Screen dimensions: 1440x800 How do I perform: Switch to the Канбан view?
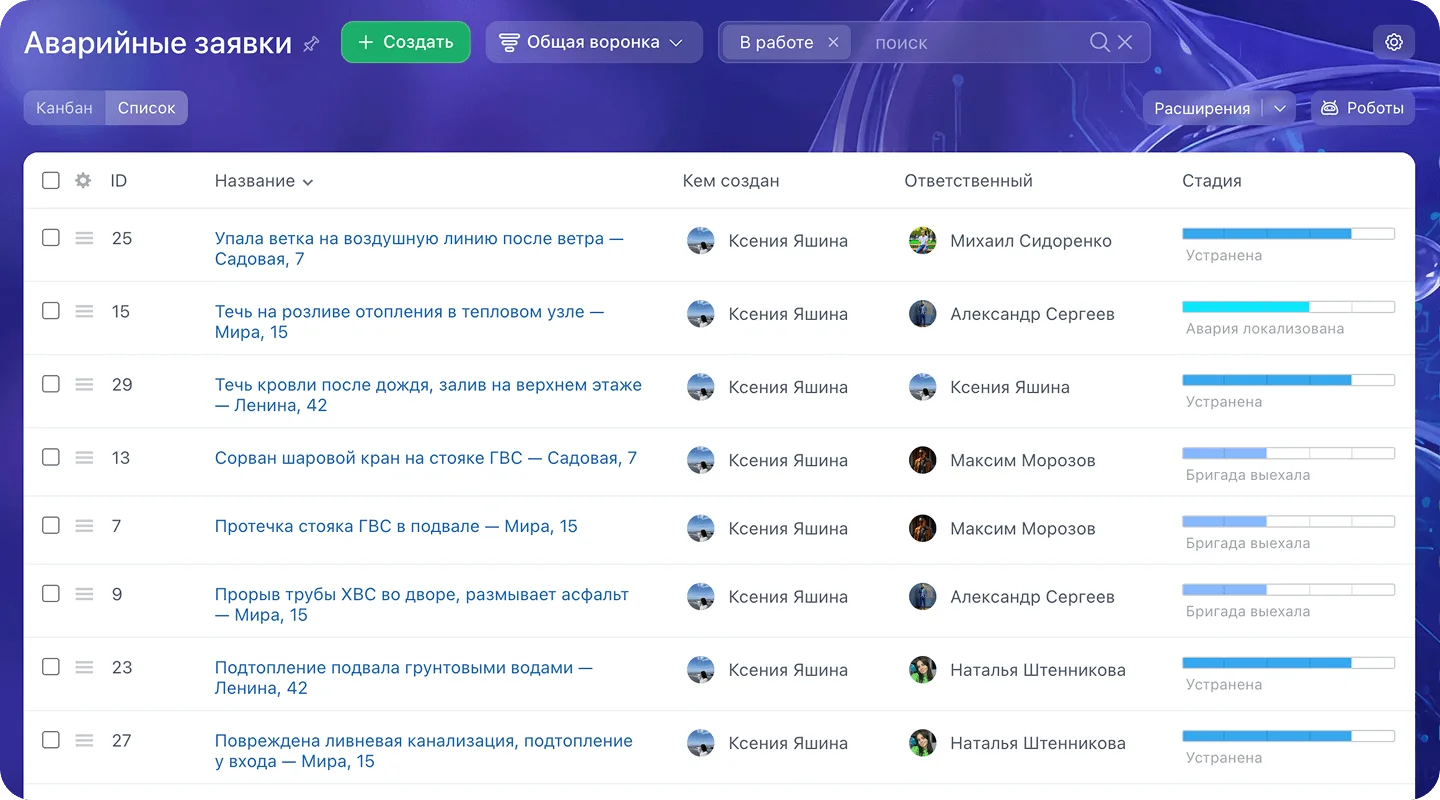click(65, 108)
